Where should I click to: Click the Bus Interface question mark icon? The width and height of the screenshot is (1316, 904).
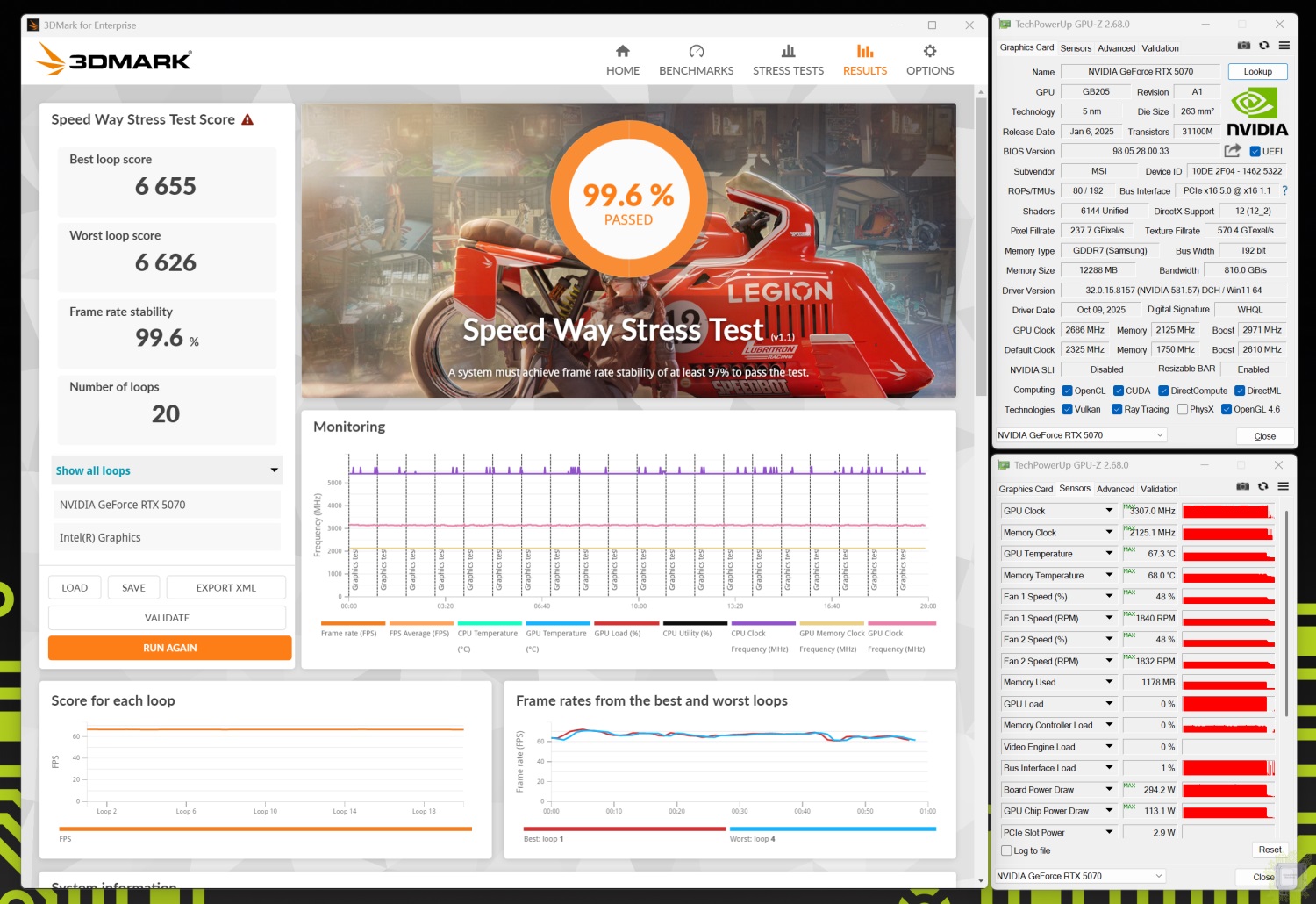[1284, 190]
